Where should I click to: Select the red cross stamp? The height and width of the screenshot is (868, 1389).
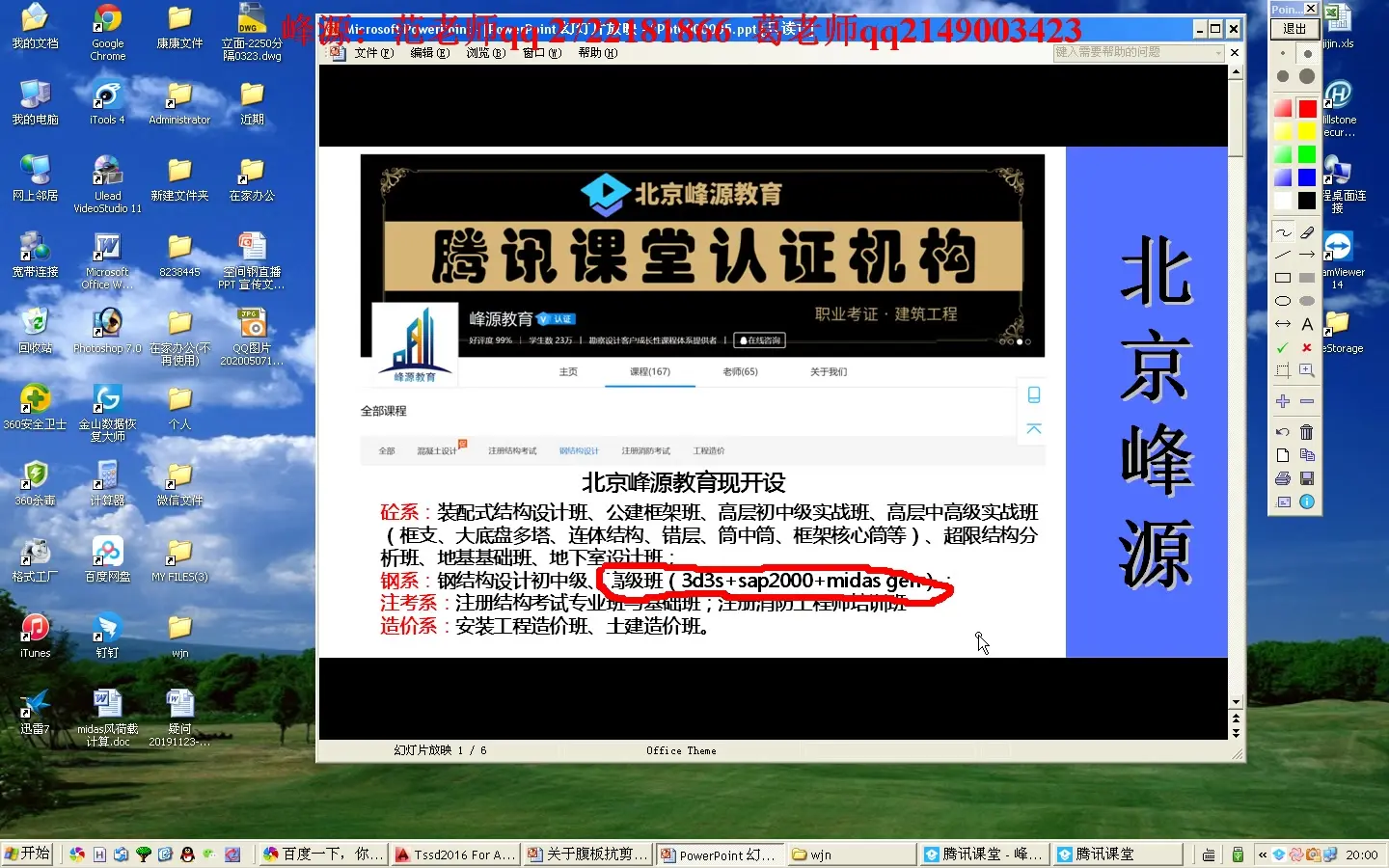[1307, 347]
